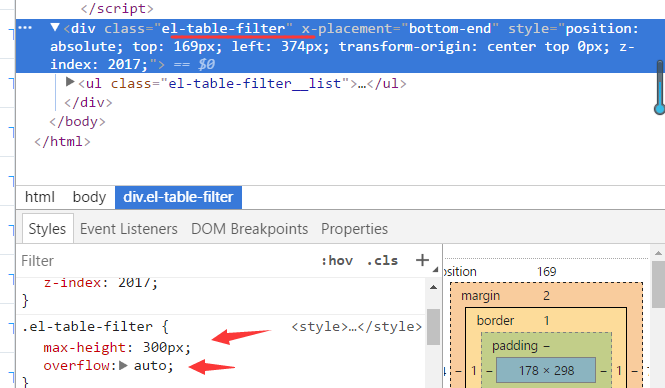The width and height of the screenshot is (665, 388).
Task: Click the styles pane scrollbar thumb
Action: pyautogui.click(x=433, y=327)
